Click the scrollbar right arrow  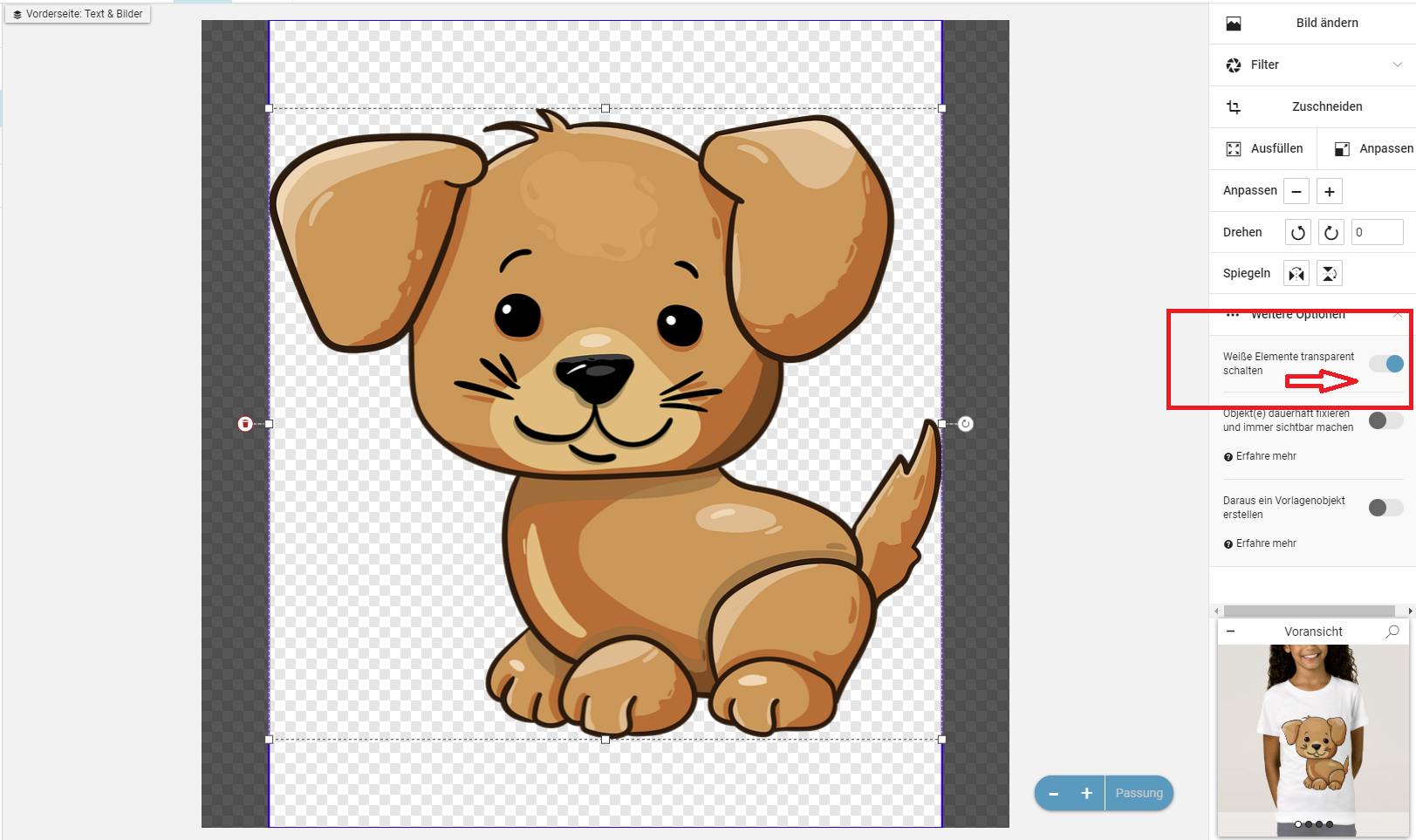(1410, 611)
